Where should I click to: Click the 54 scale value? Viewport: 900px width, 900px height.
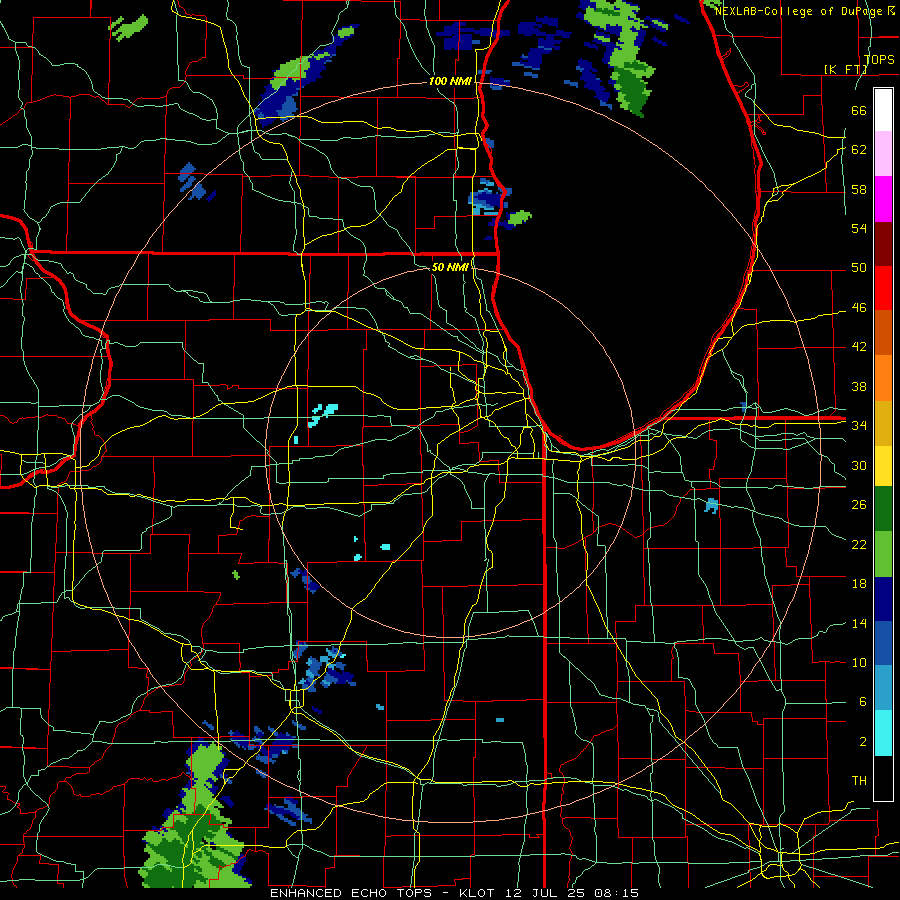[859, 228]
